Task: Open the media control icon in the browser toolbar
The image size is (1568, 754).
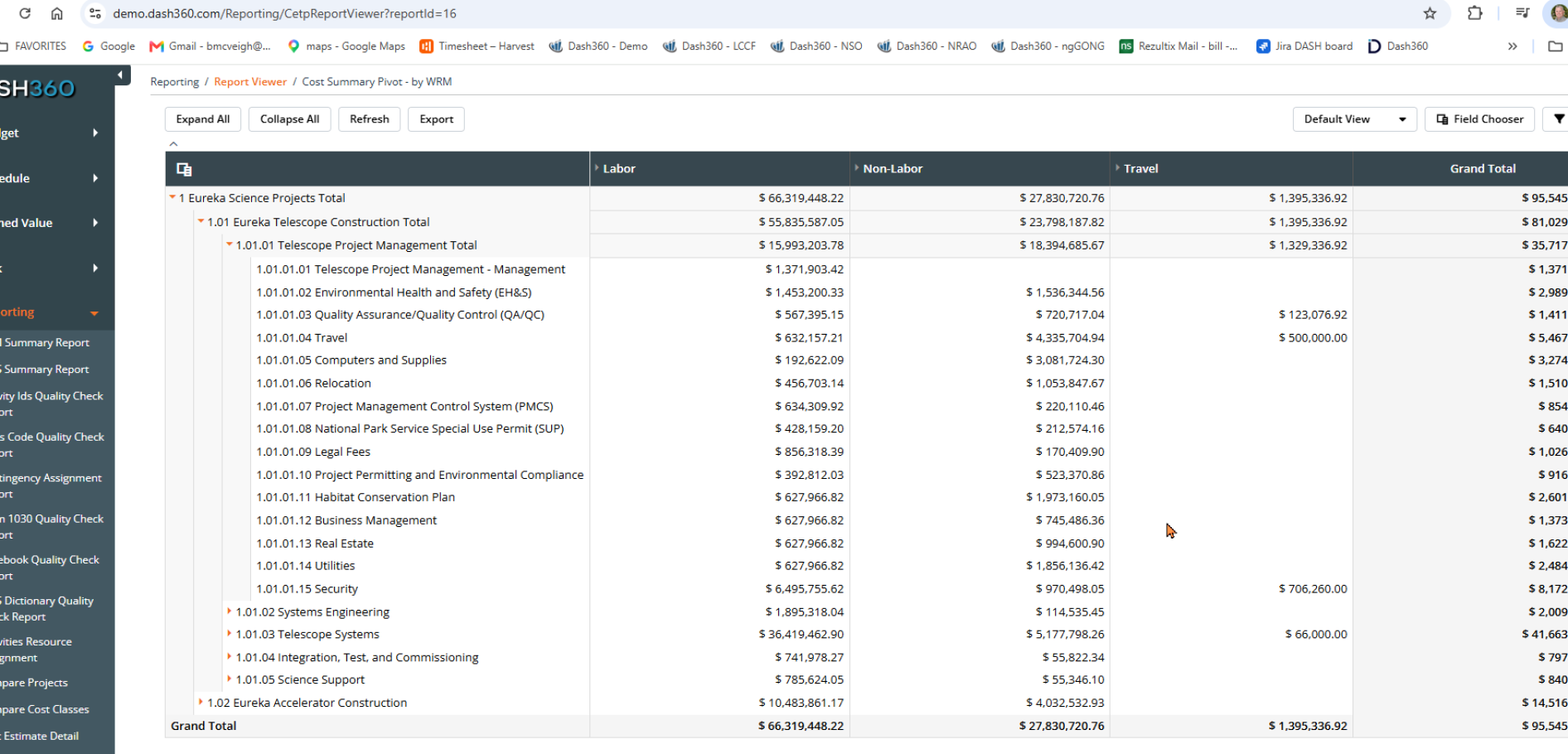Action: coord(1522,13)
